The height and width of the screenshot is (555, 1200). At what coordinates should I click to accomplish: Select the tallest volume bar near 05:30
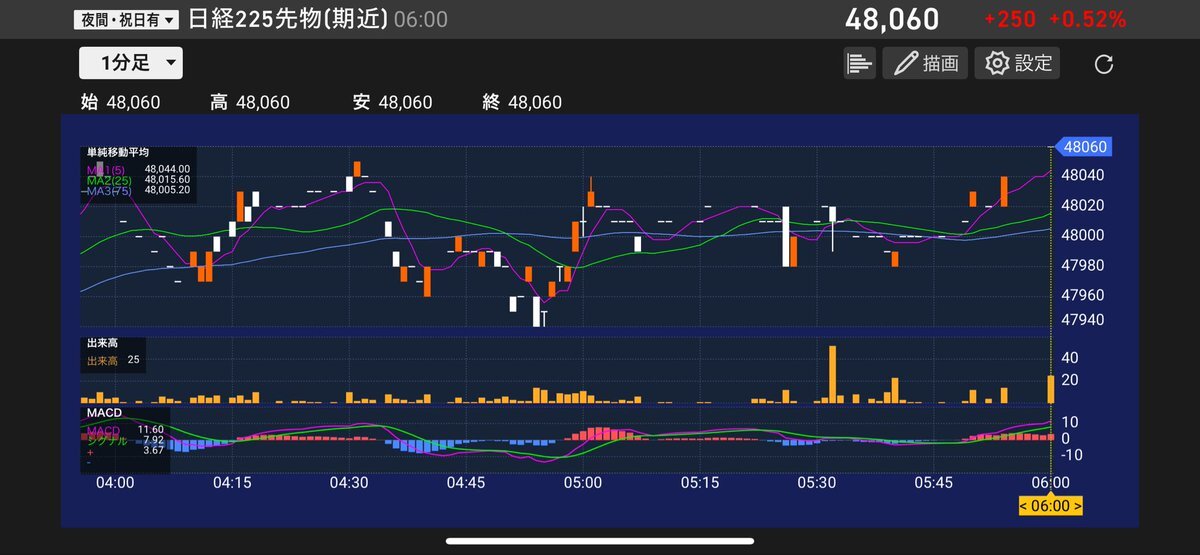(x=832, y=374)
